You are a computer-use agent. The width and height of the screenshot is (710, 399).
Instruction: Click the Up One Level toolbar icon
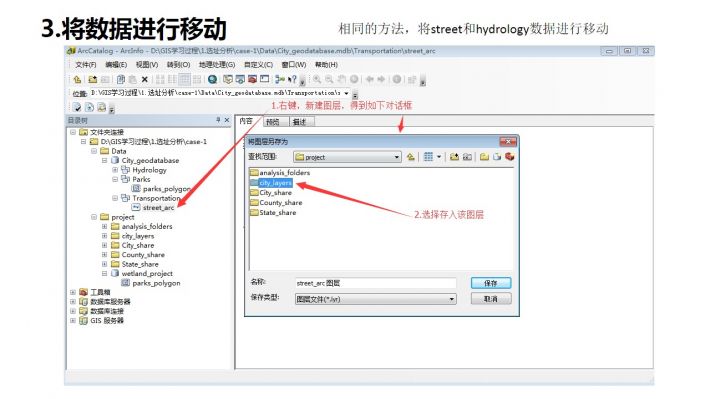77,79
